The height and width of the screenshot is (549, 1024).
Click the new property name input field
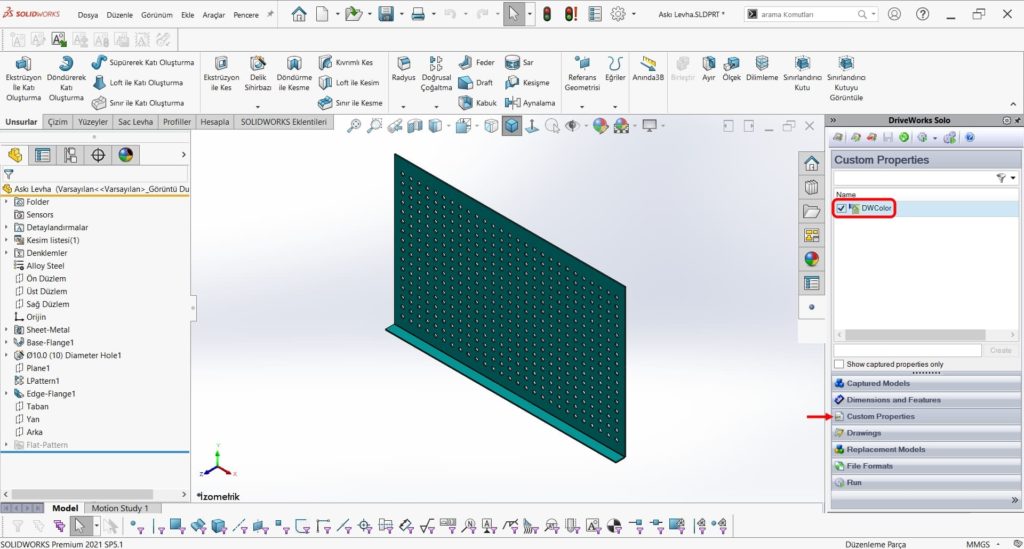[908, 351]
